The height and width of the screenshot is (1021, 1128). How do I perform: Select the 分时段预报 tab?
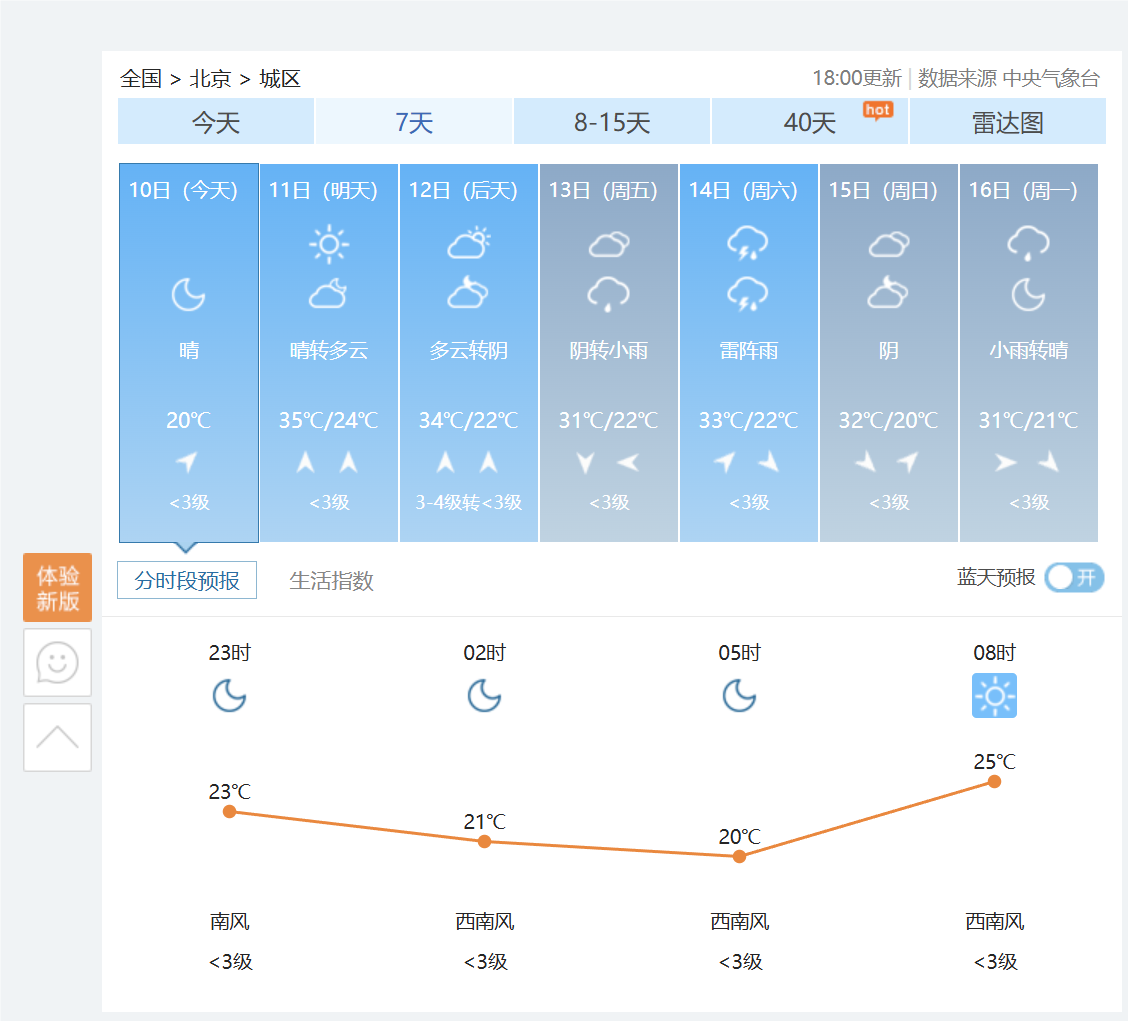tap(187, 580)
